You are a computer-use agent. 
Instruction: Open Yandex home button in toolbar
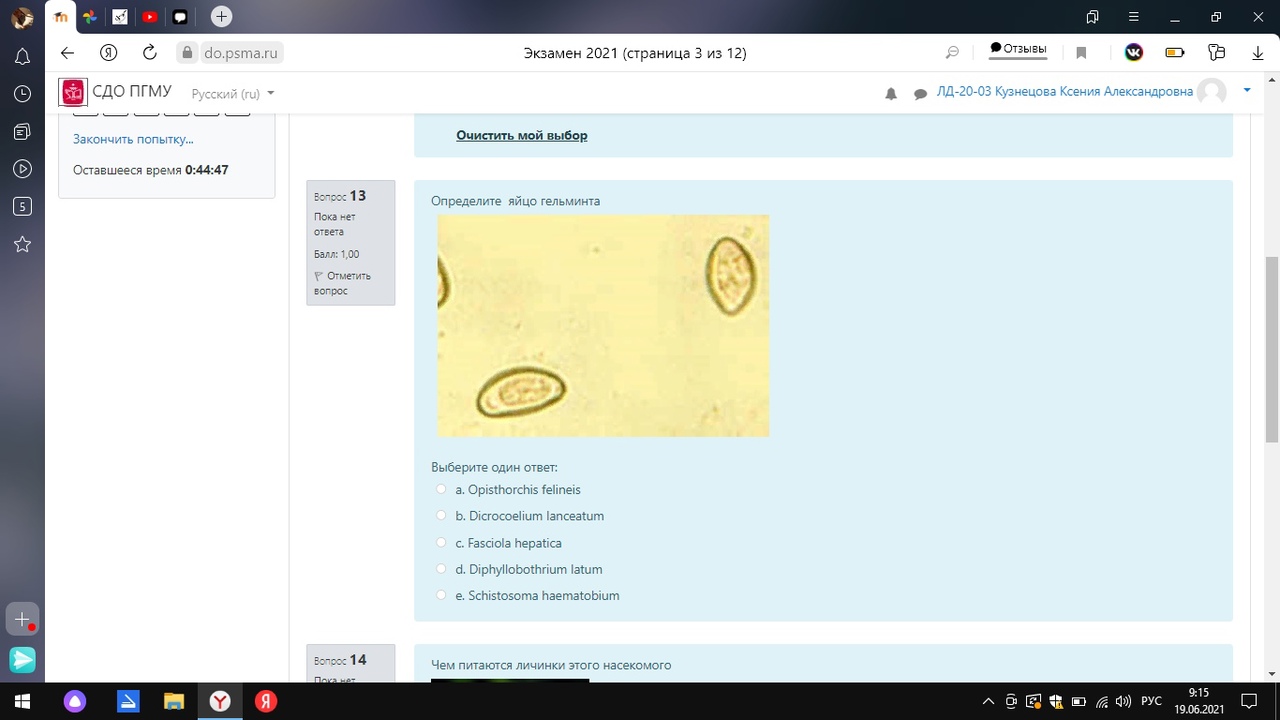(109, 53)
